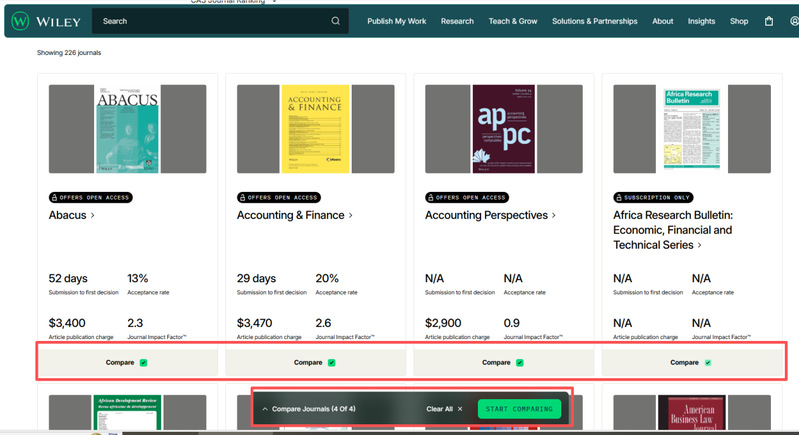The width and height of the screenshot is (799, 435).
Task: Open the Abacus journal title link
Action: 68,215
